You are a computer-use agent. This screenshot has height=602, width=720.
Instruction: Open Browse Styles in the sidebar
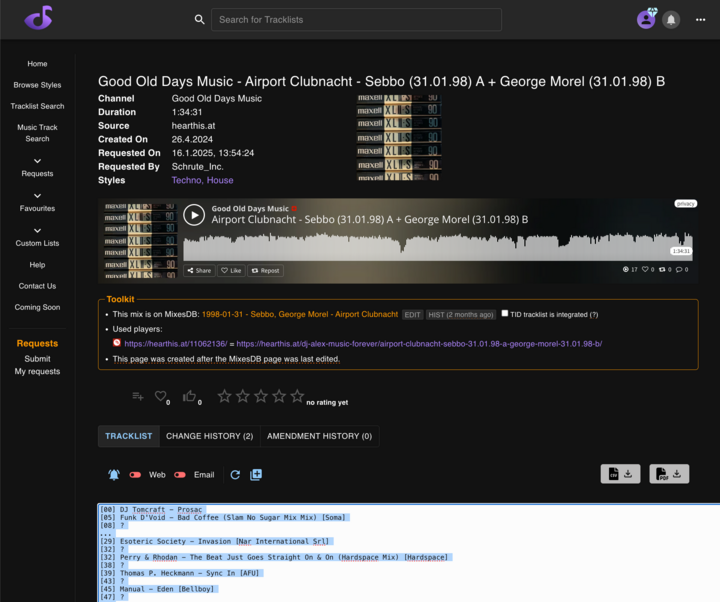pos(37,85)
